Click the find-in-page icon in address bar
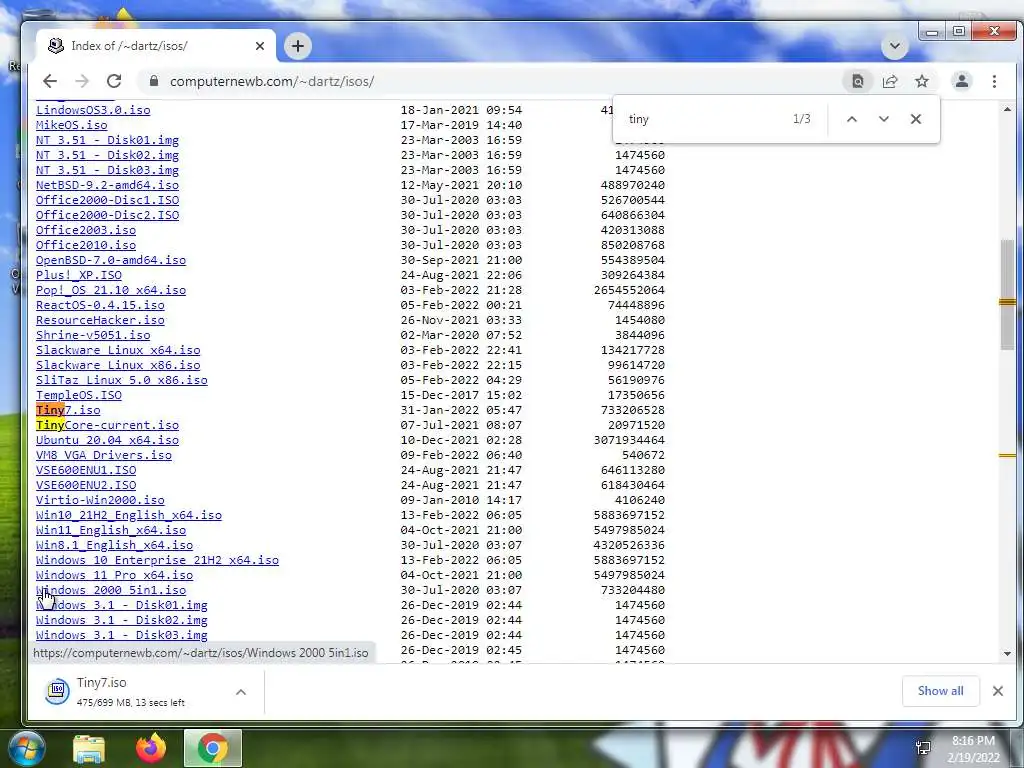The height and width of the screenshot is (768, 1024). [857, 81]
